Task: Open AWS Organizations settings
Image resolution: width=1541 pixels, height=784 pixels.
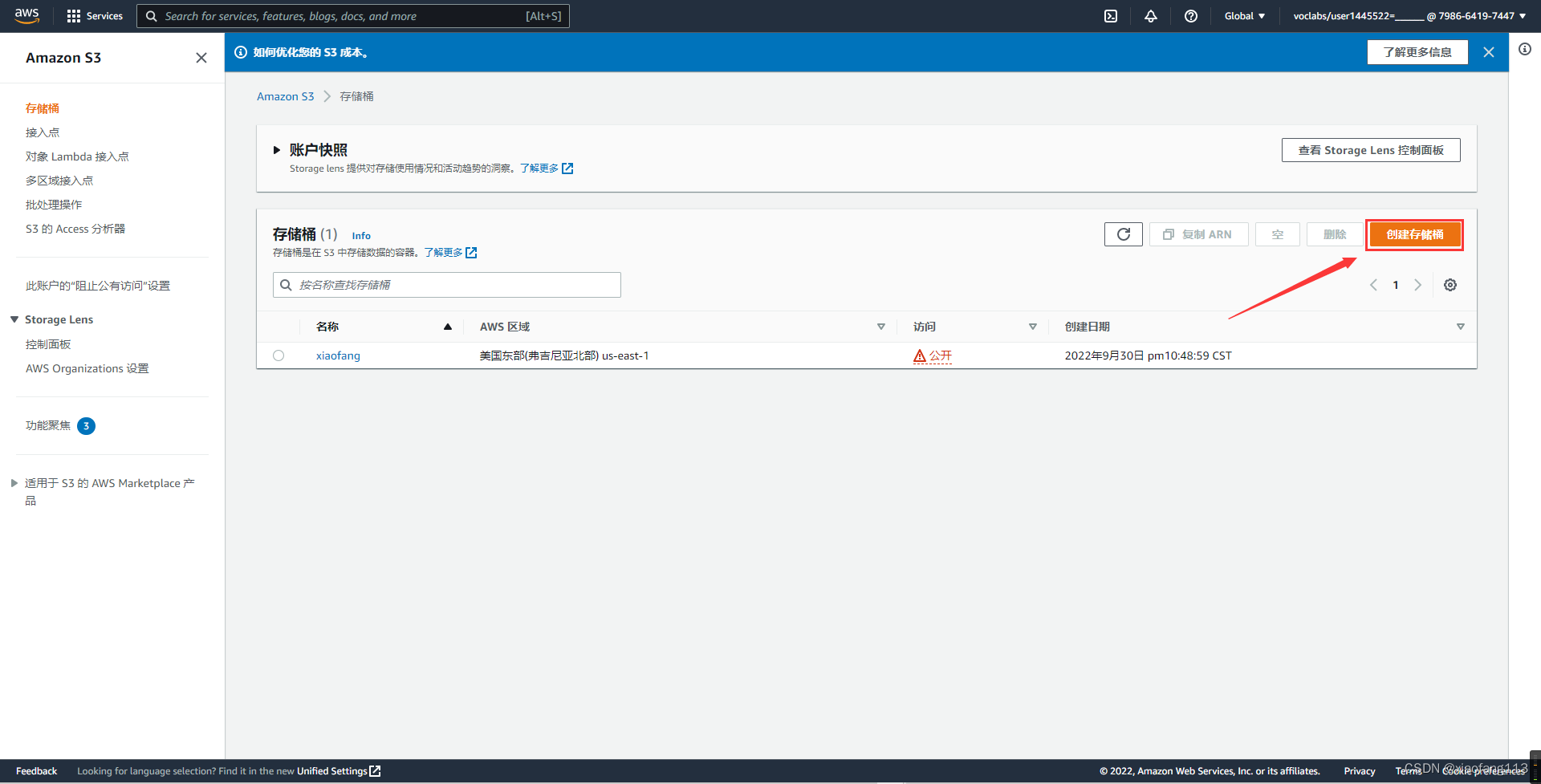Action: click(87, 368)
